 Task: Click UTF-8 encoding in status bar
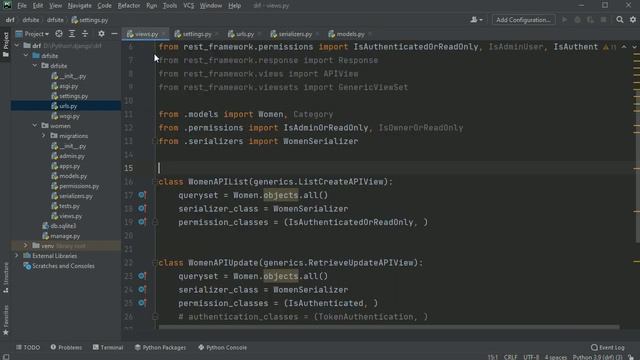531,357
